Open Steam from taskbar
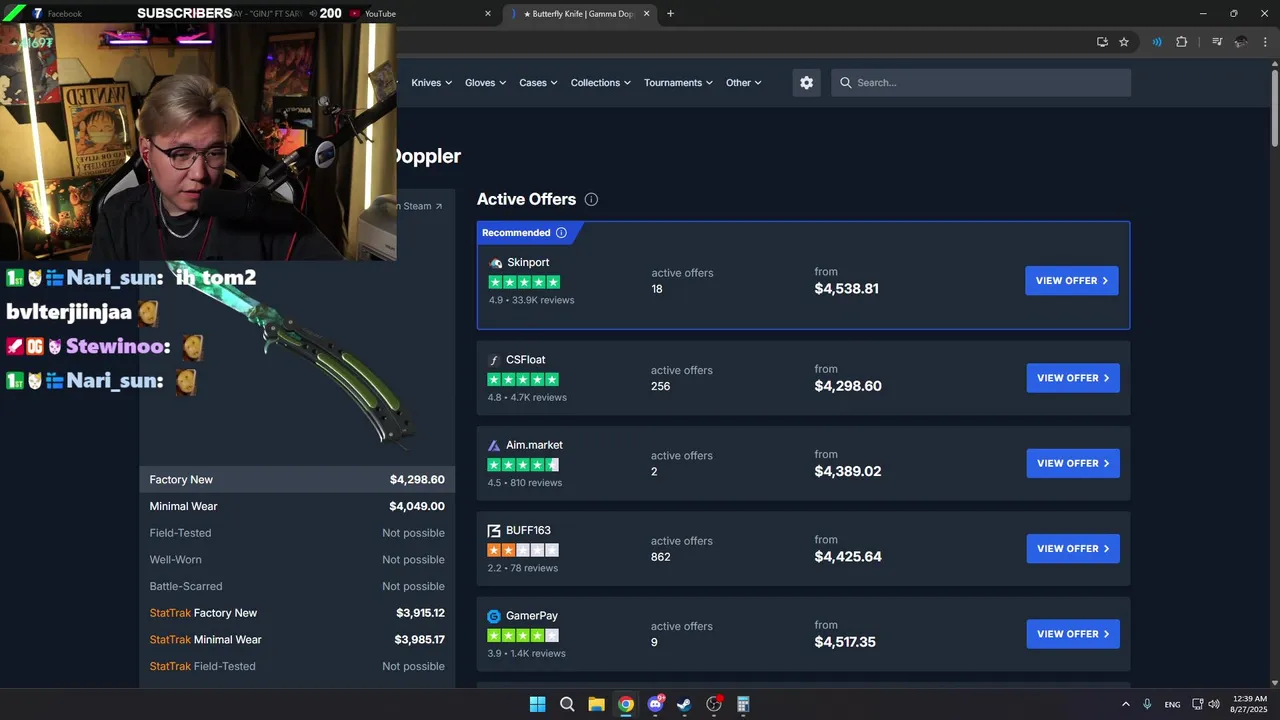The image size is (1280, 720). click(x=684, y=704)
